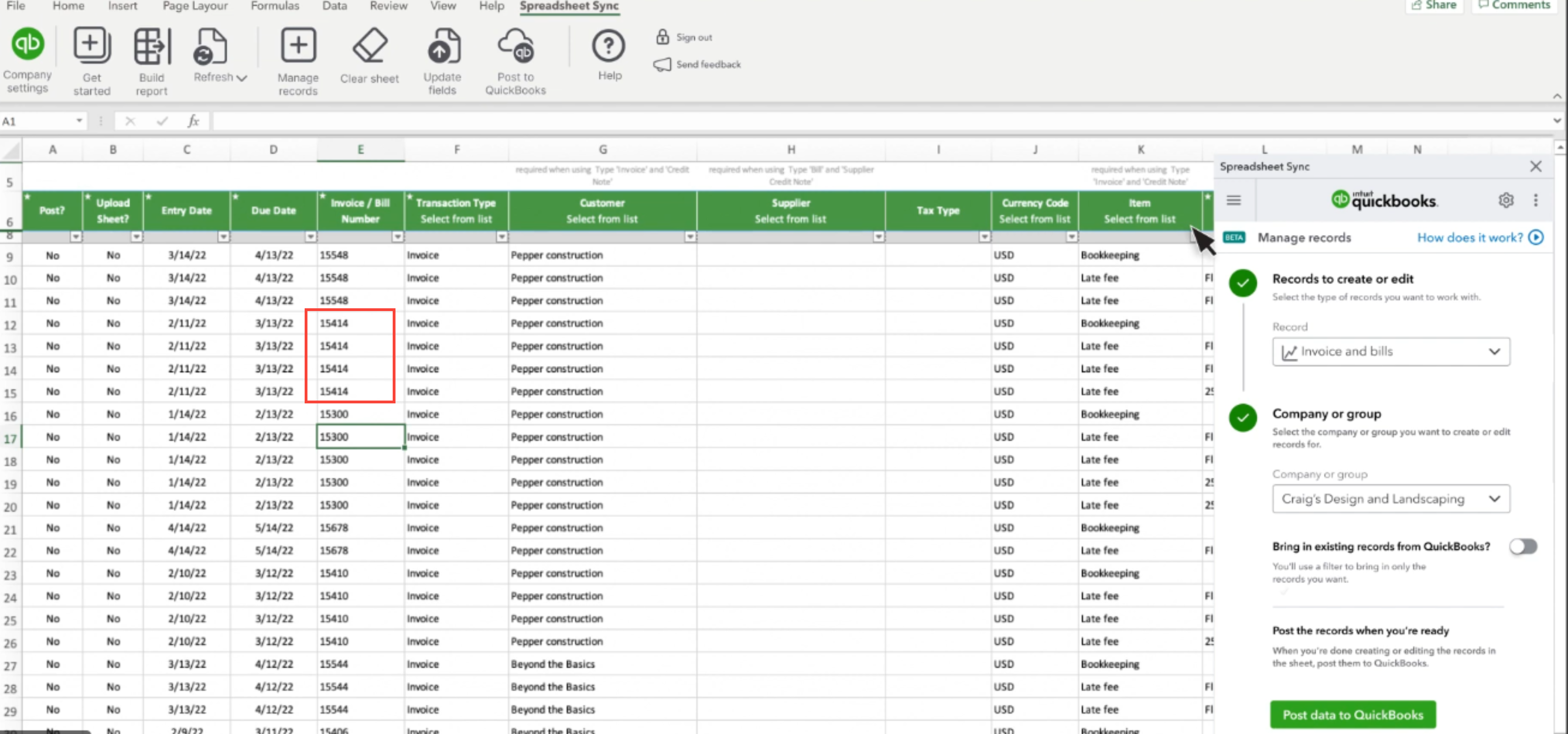Open the Invoice and bills record dropdown
Screen dimensions: 1568x734
pyautogui.click(x=1390, y=352)
